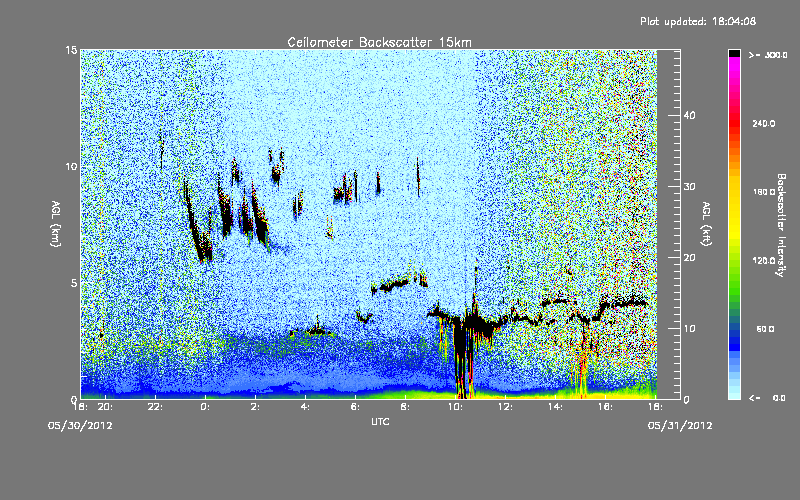The image size is (800, 500).
Task: Select the "AGL (km)" axis label
Action: (56, 223)
